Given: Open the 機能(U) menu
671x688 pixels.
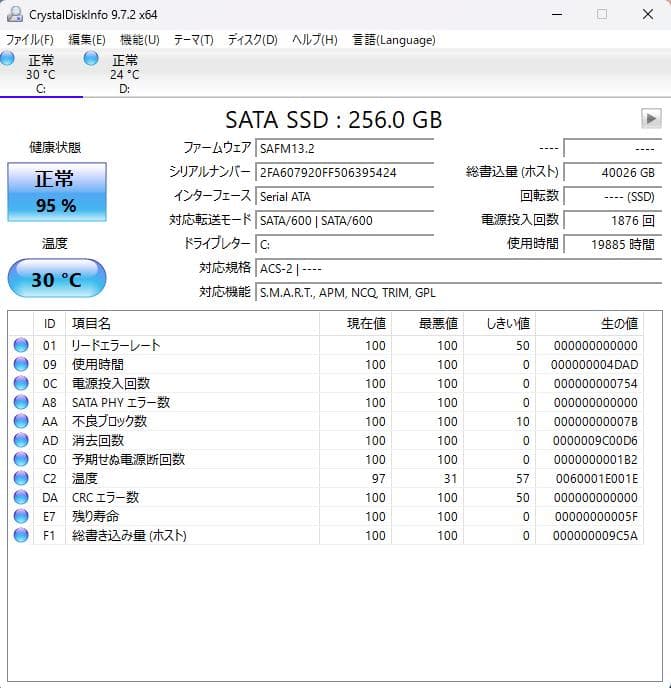Looking at the screenshot, I should 140,40.
